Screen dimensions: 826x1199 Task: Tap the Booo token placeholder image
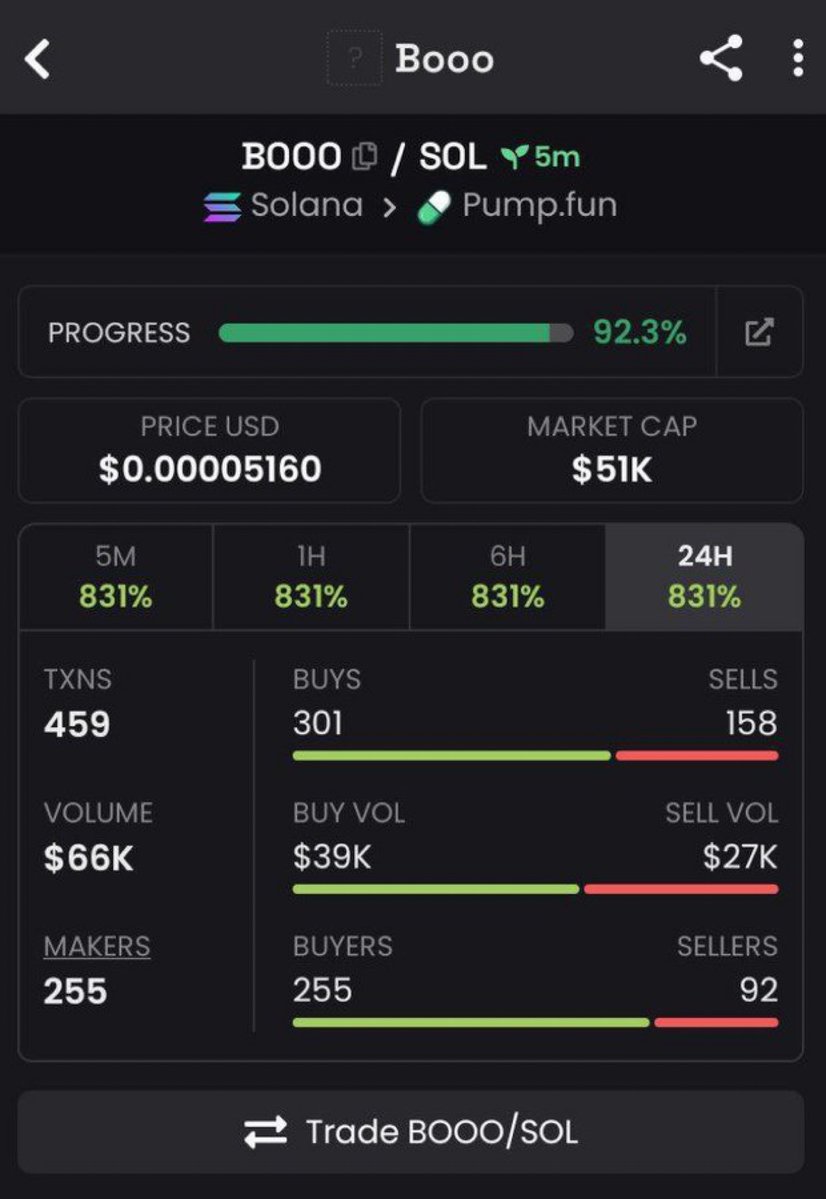354,58
